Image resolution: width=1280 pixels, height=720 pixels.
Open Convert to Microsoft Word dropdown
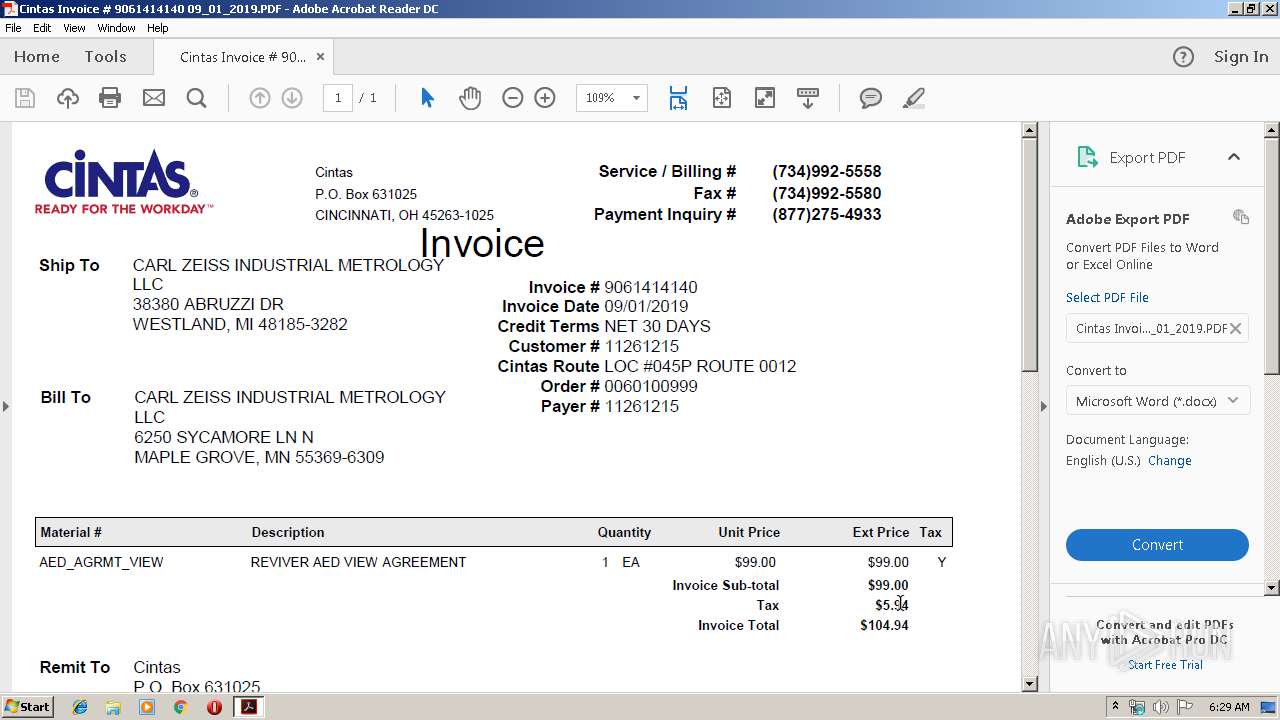coord(1157,401)
